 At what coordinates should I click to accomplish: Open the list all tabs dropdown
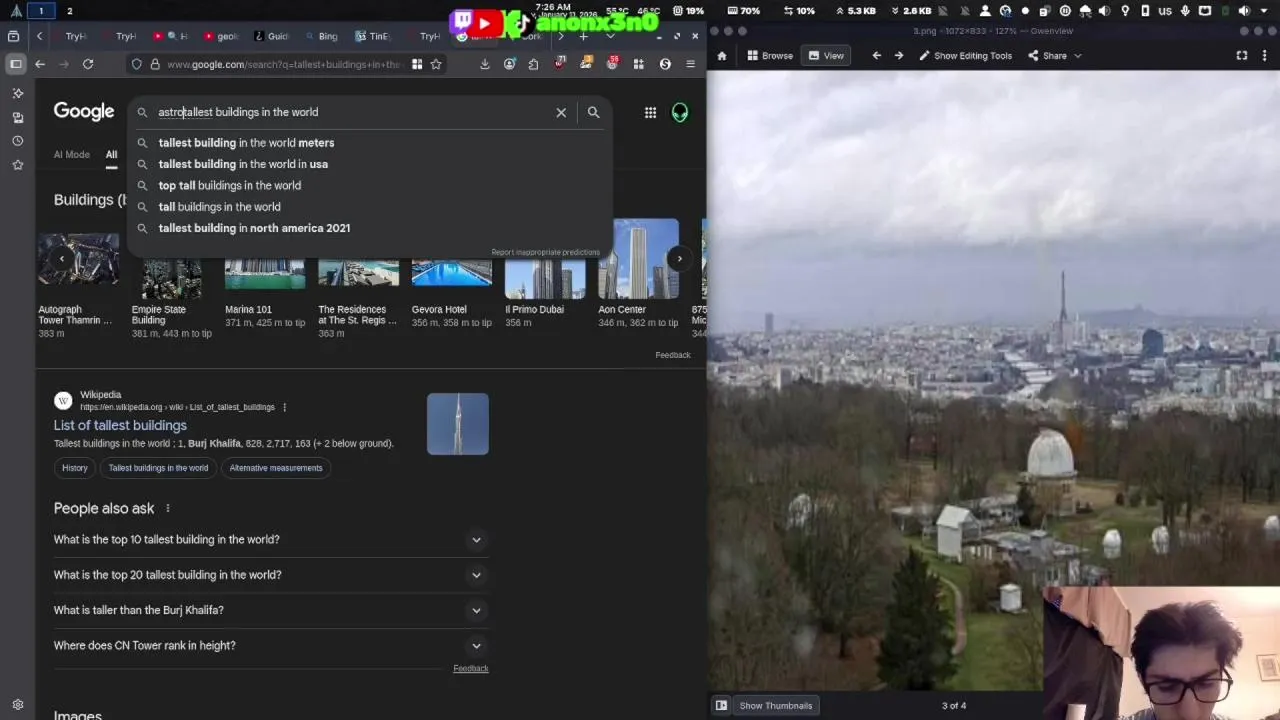tap(609, 36)
